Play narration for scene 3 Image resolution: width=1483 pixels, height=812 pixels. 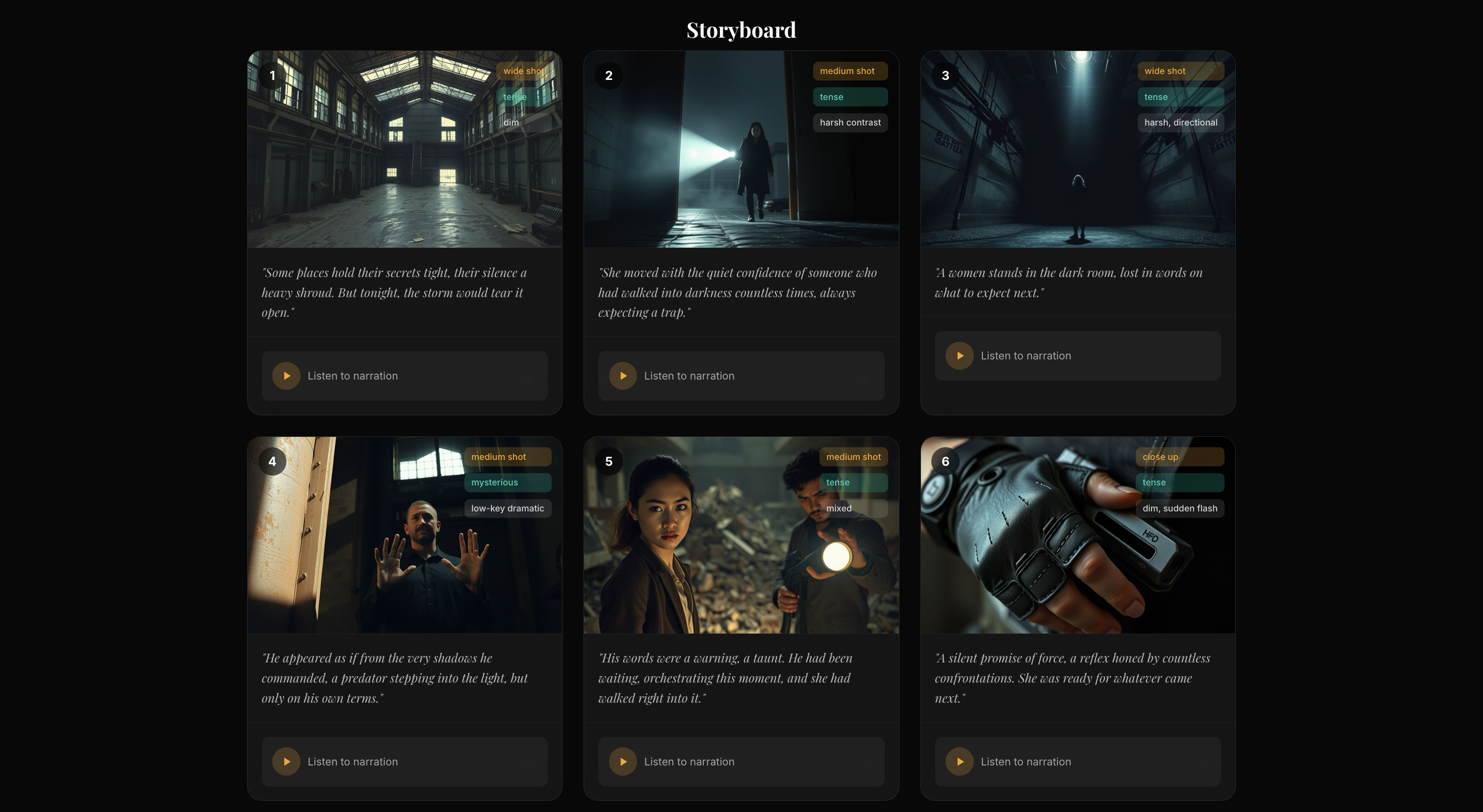(x=960, y=355)
